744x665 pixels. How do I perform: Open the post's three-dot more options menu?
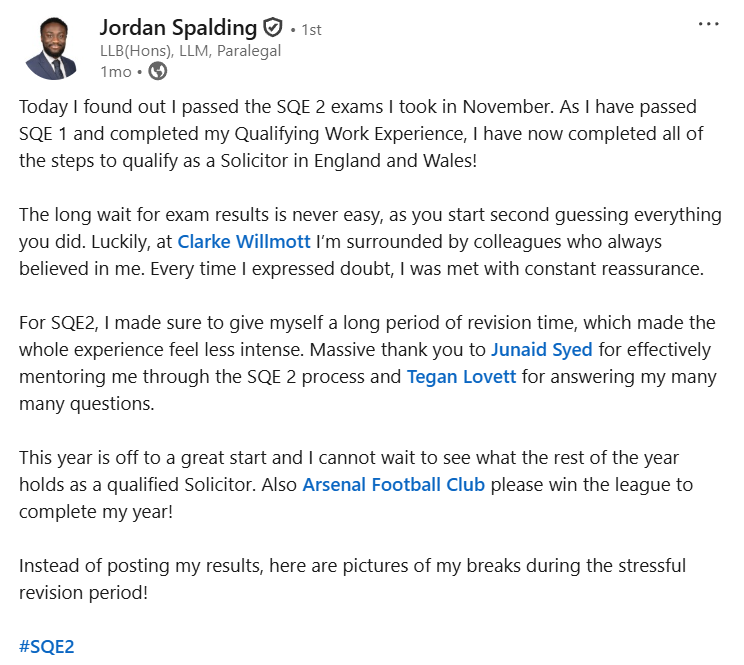point(708,24)
